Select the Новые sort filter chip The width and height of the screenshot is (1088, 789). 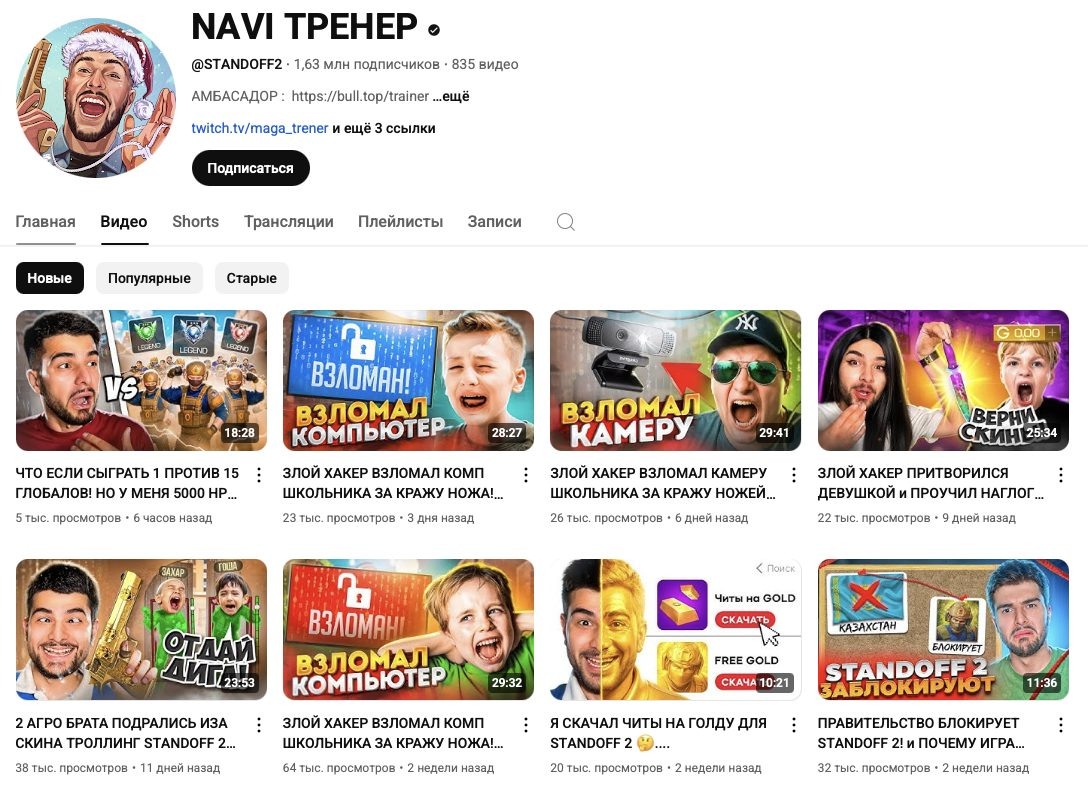(x=49, y=278)
